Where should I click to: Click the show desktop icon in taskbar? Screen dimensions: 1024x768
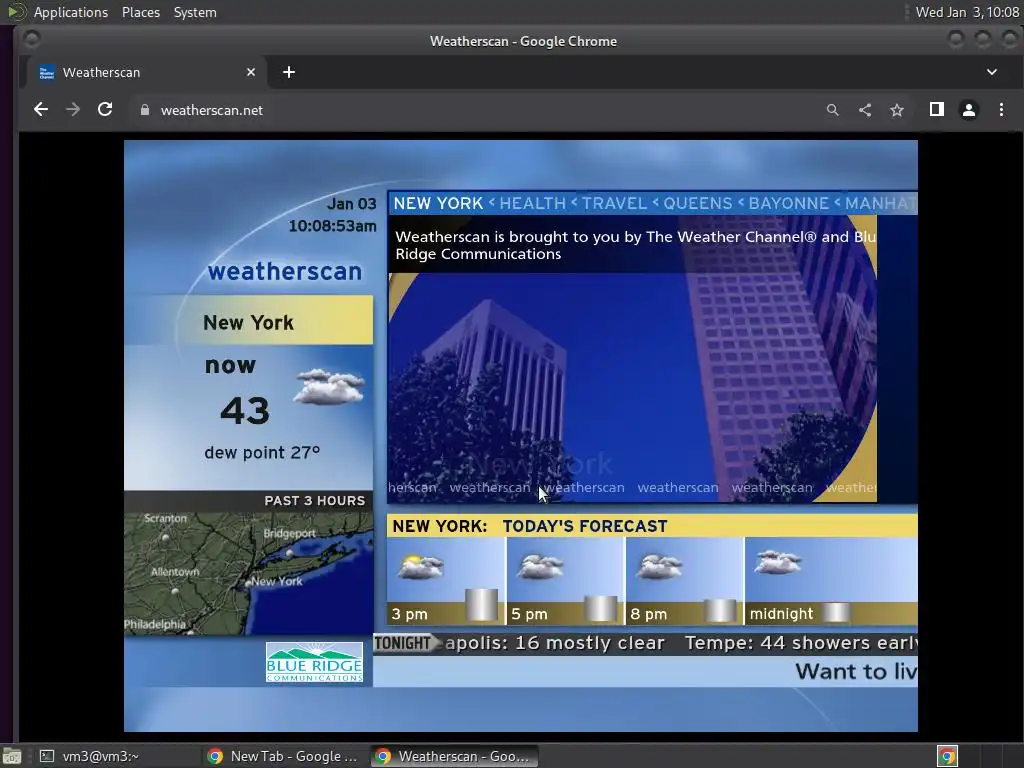12,756
